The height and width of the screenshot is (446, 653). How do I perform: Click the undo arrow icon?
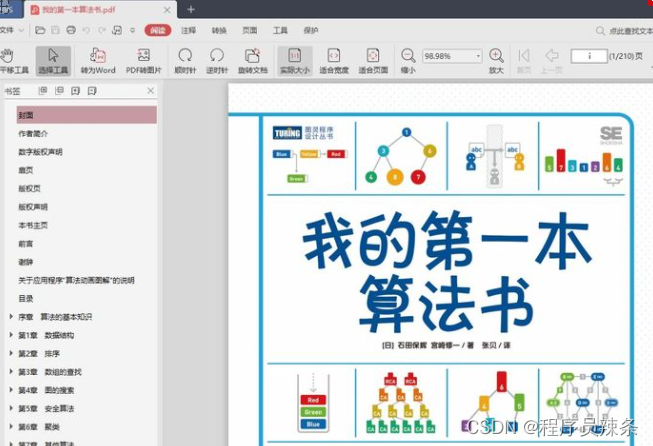[86, 30]
